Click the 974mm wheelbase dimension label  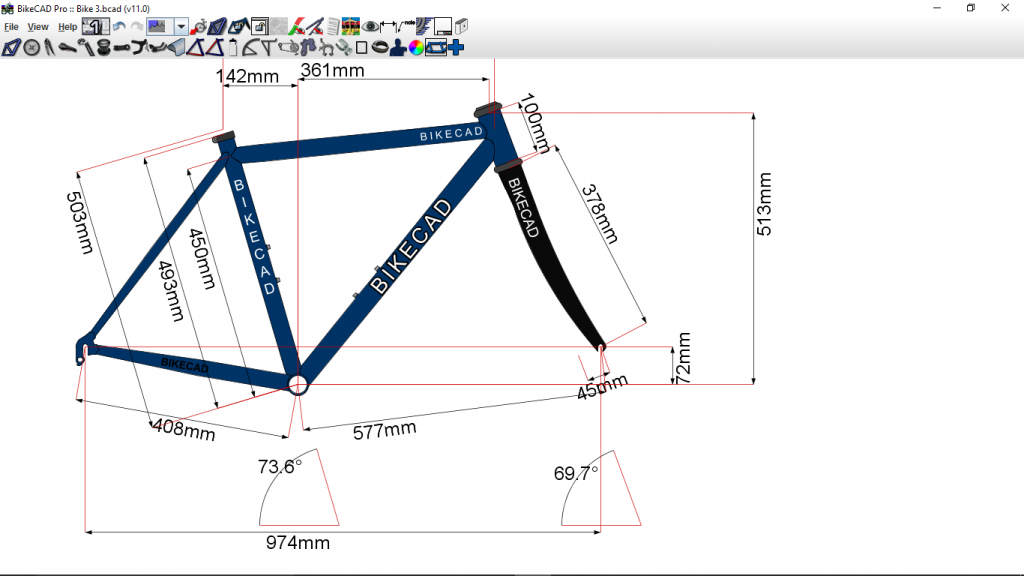tap(297, 543)
